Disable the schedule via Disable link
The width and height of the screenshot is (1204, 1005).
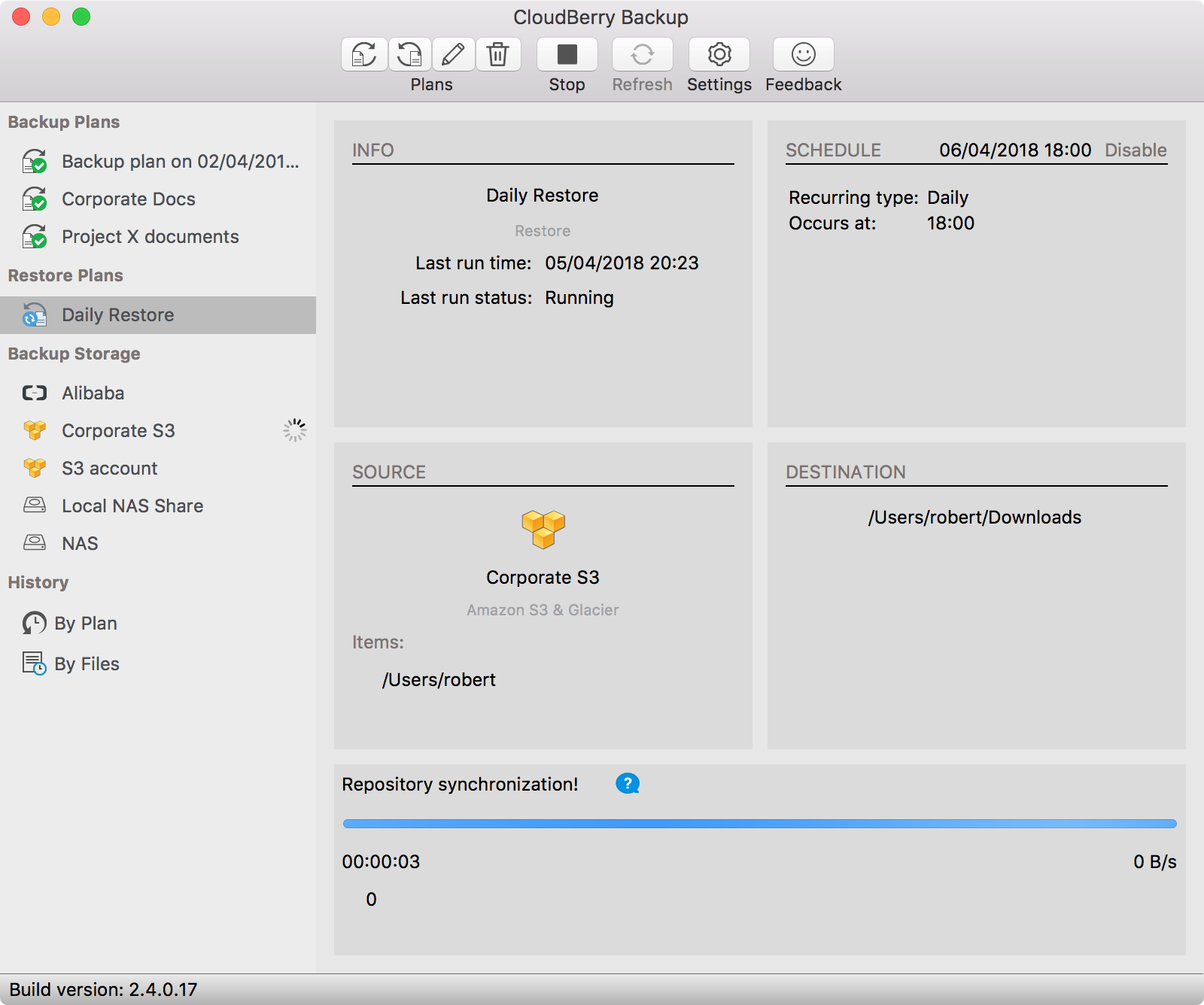1136,150
